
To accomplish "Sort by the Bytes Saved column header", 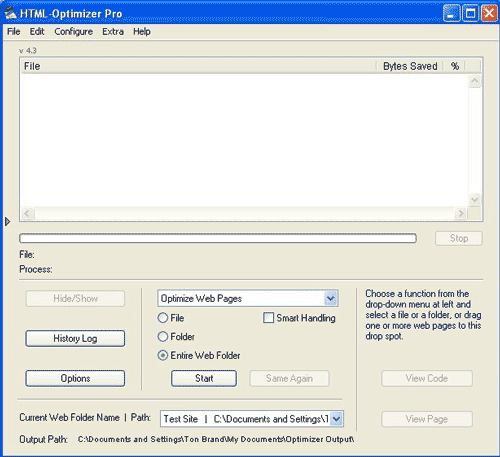I will [x=410, y=66].
